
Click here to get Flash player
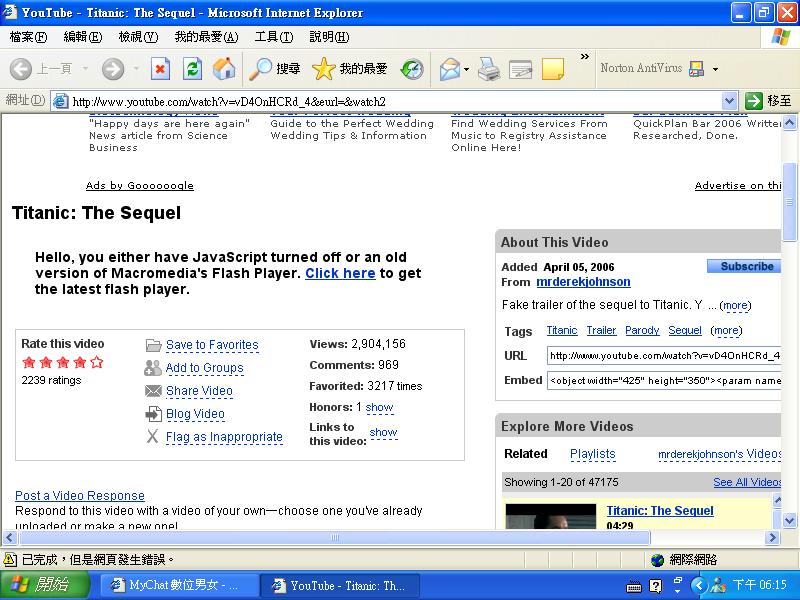click(340, 273)
